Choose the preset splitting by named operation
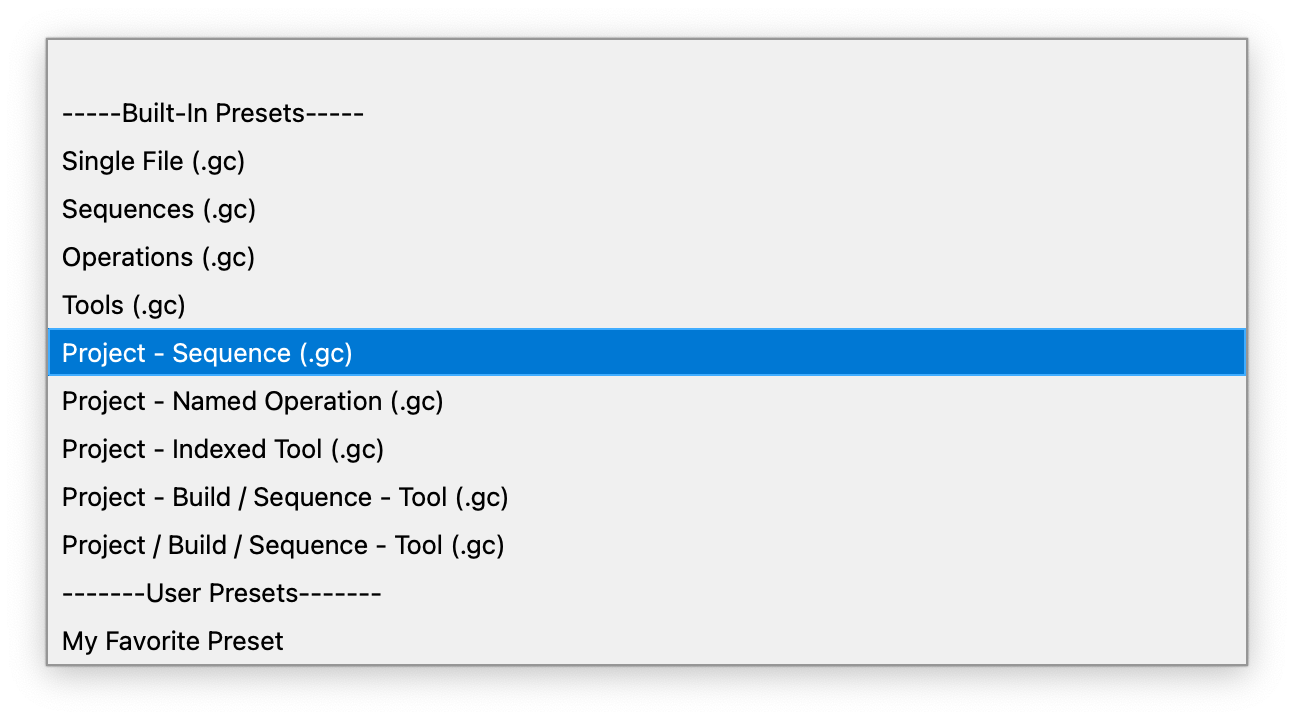 pyautogui.click(x=253, y=401)
